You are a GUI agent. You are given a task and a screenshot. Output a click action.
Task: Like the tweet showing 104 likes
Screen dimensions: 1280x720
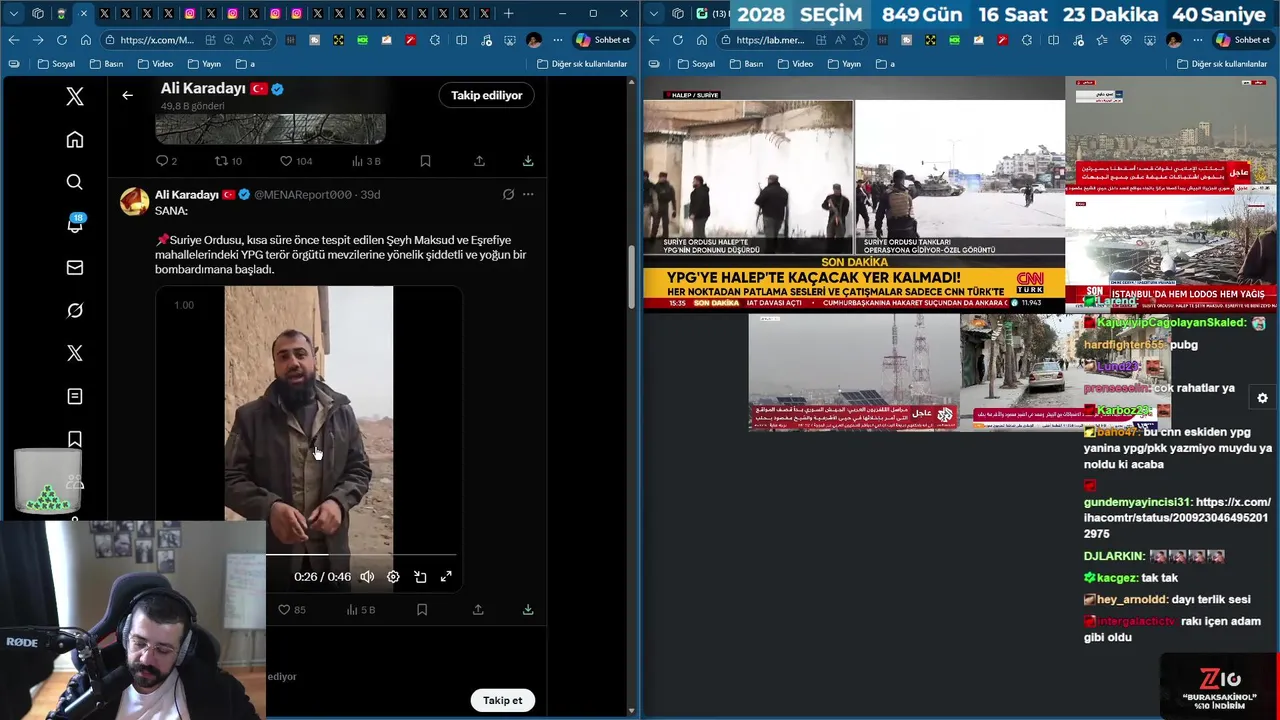click(x=295, y=161)
